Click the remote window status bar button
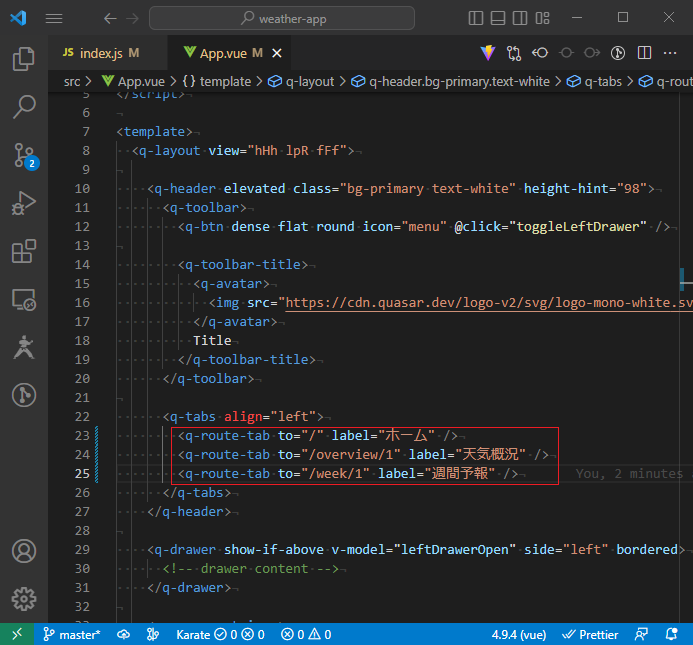This screenshot has width=693, height=645. pos(17,634)
